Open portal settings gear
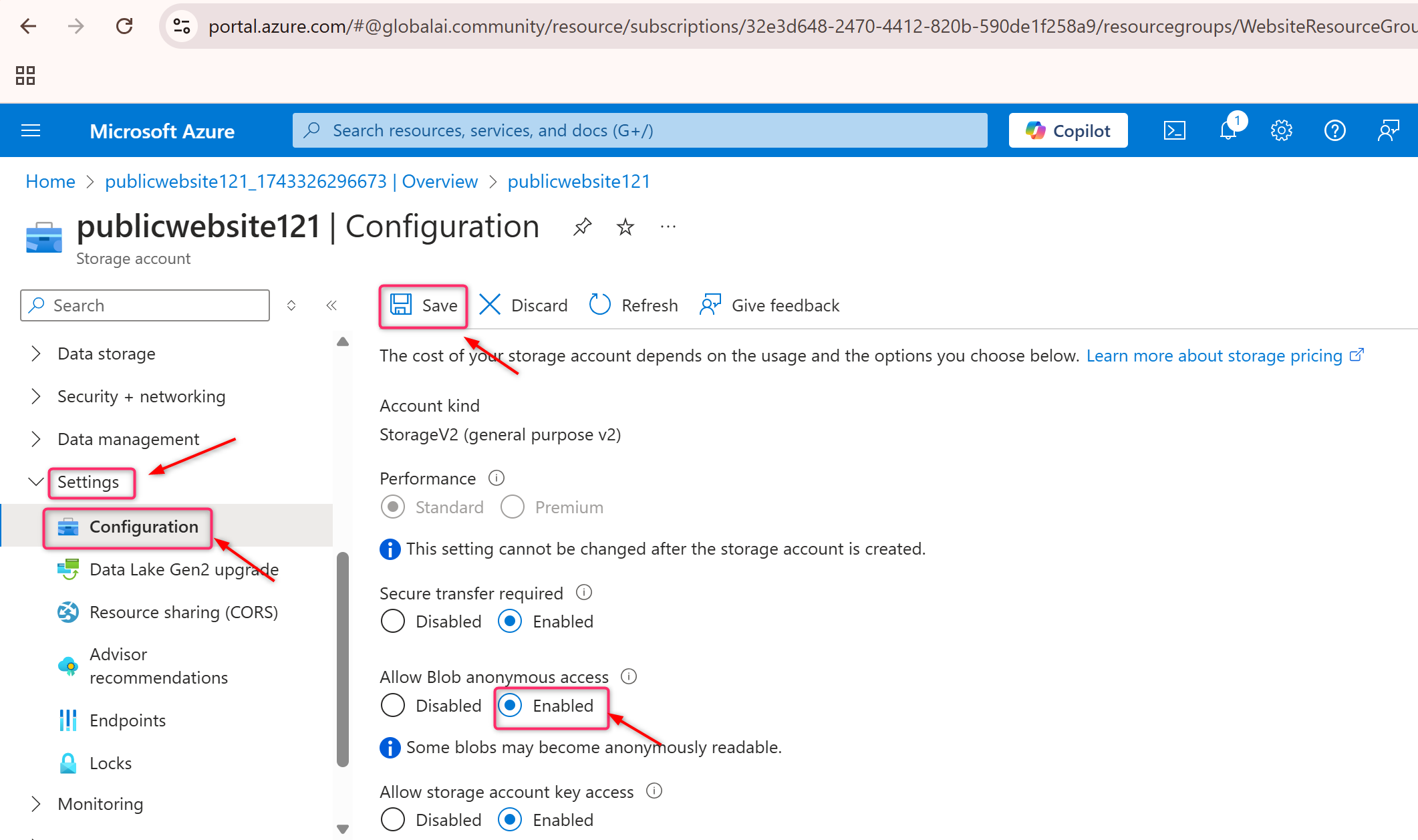Screen dimensions: 1418x840 (x=1281, y=130)
